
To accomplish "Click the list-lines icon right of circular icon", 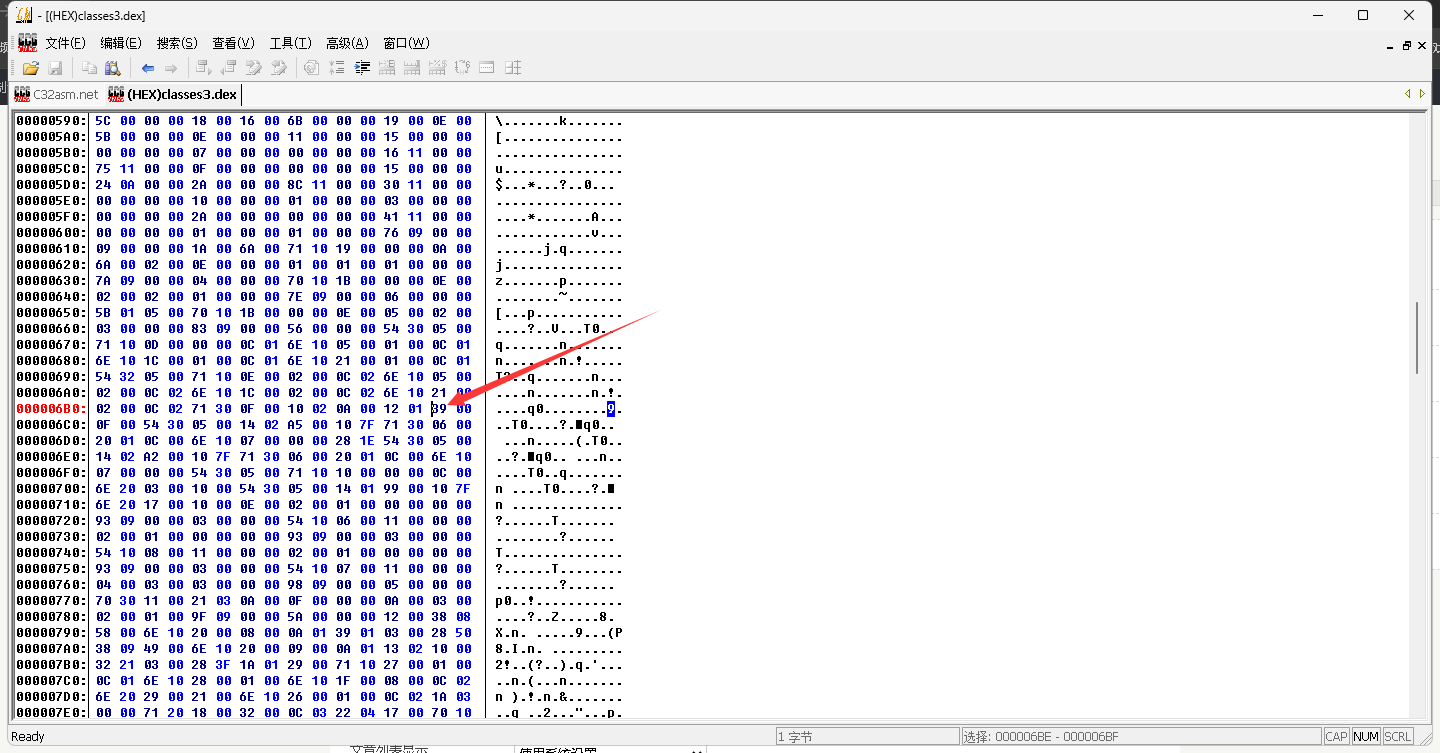I will tap(337, 68).
